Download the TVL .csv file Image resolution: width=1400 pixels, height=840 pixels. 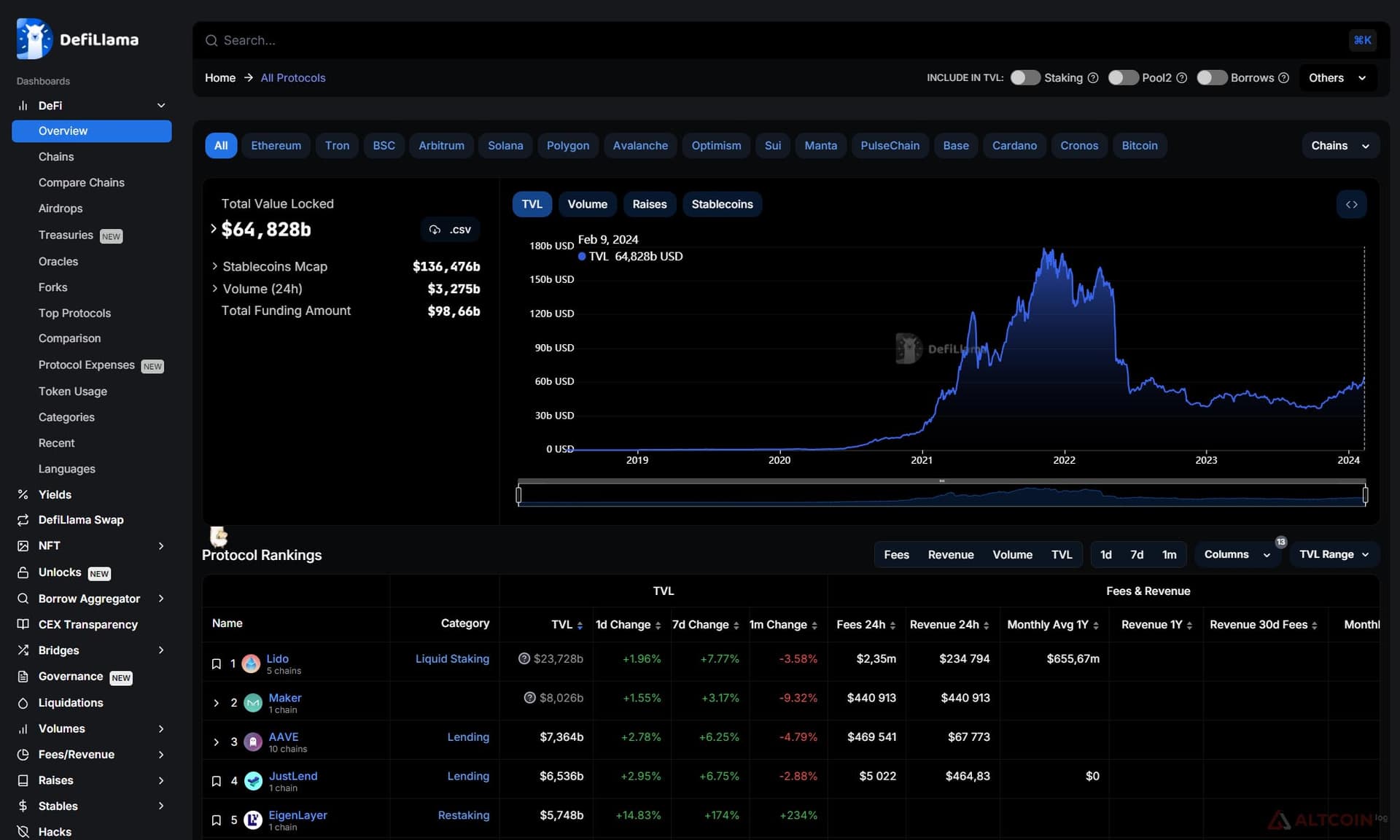[450, 230]
